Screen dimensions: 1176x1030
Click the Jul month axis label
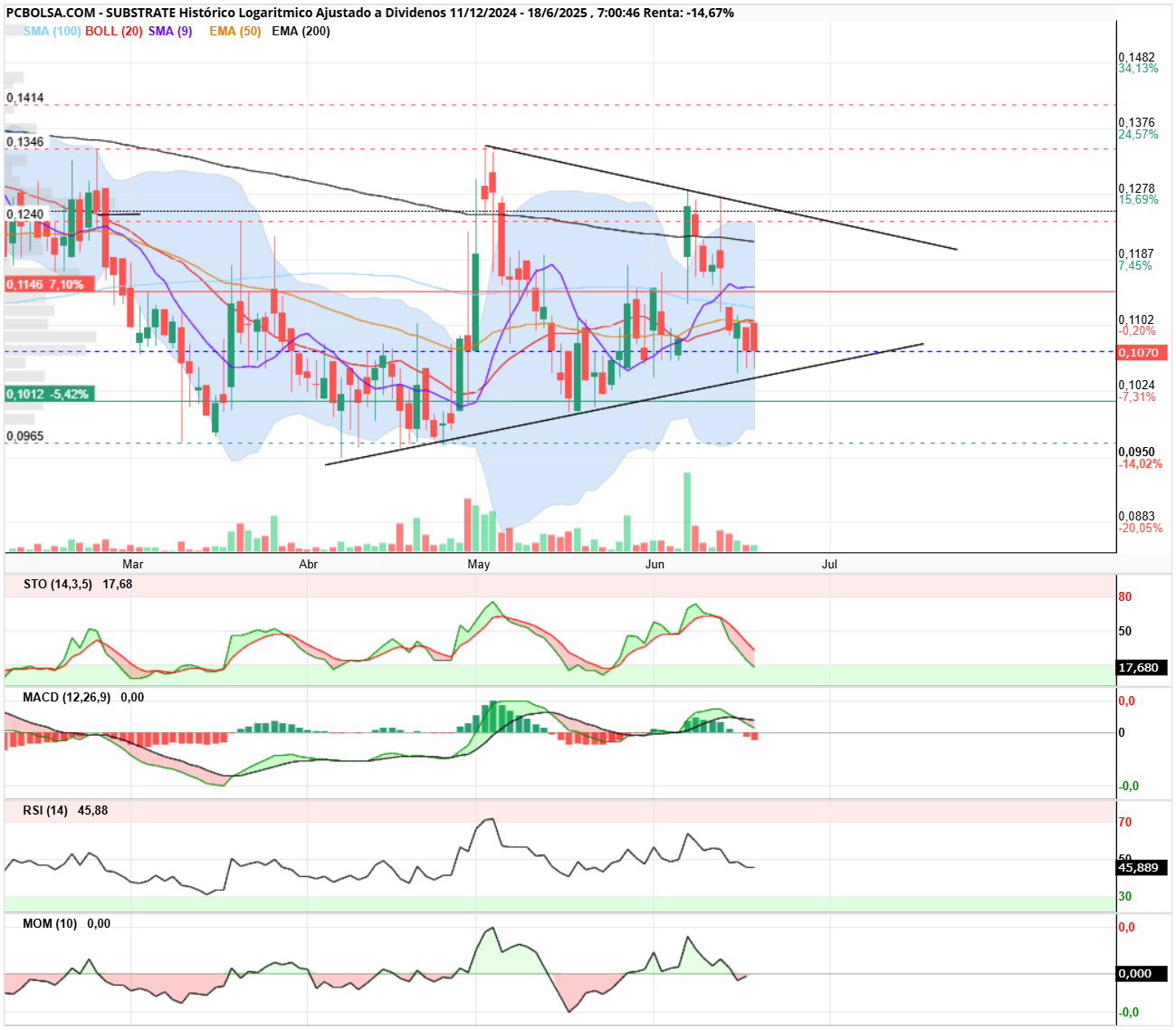pyautogui.click(x=829, y=564)
